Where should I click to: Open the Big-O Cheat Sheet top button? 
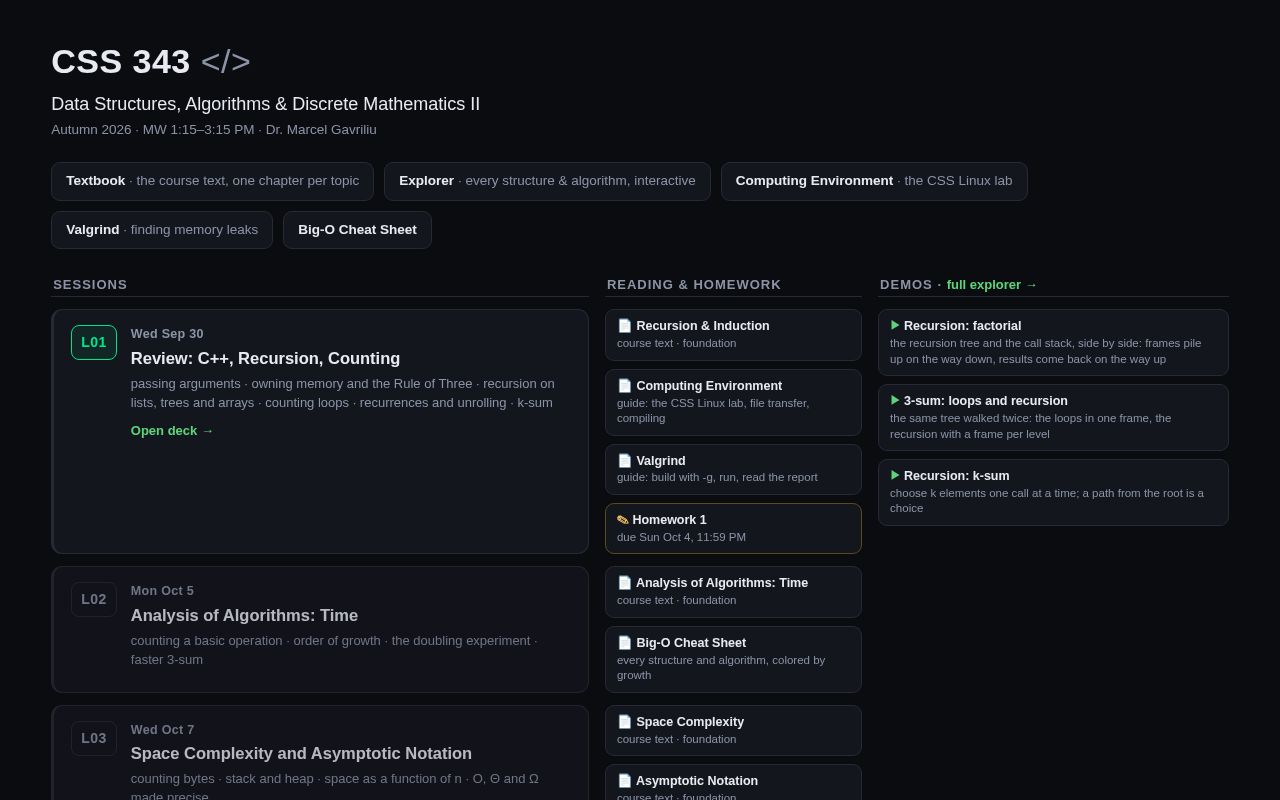[x=357, y=230]
